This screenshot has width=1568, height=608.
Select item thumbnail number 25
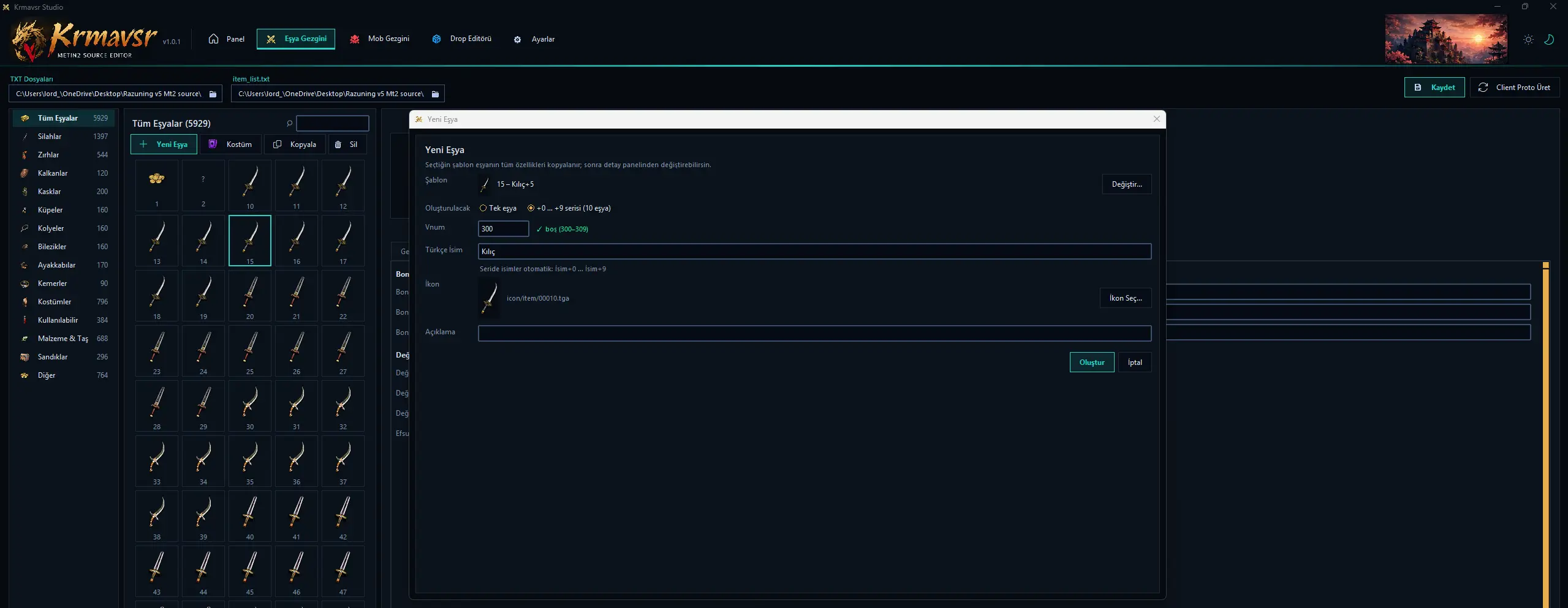(x=250, y=351)
